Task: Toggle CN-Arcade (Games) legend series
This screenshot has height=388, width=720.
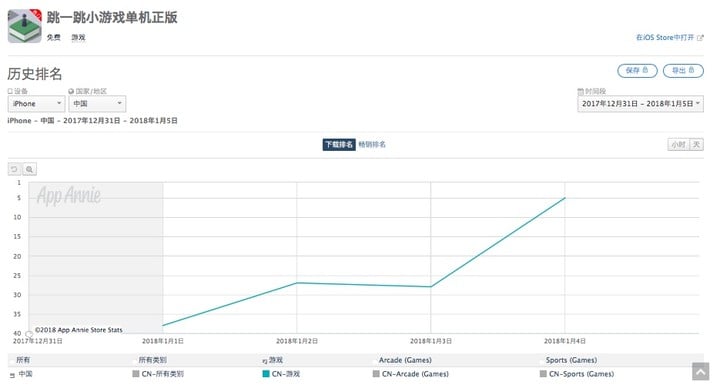Action: pyautogui.click(x=411, y=374)
